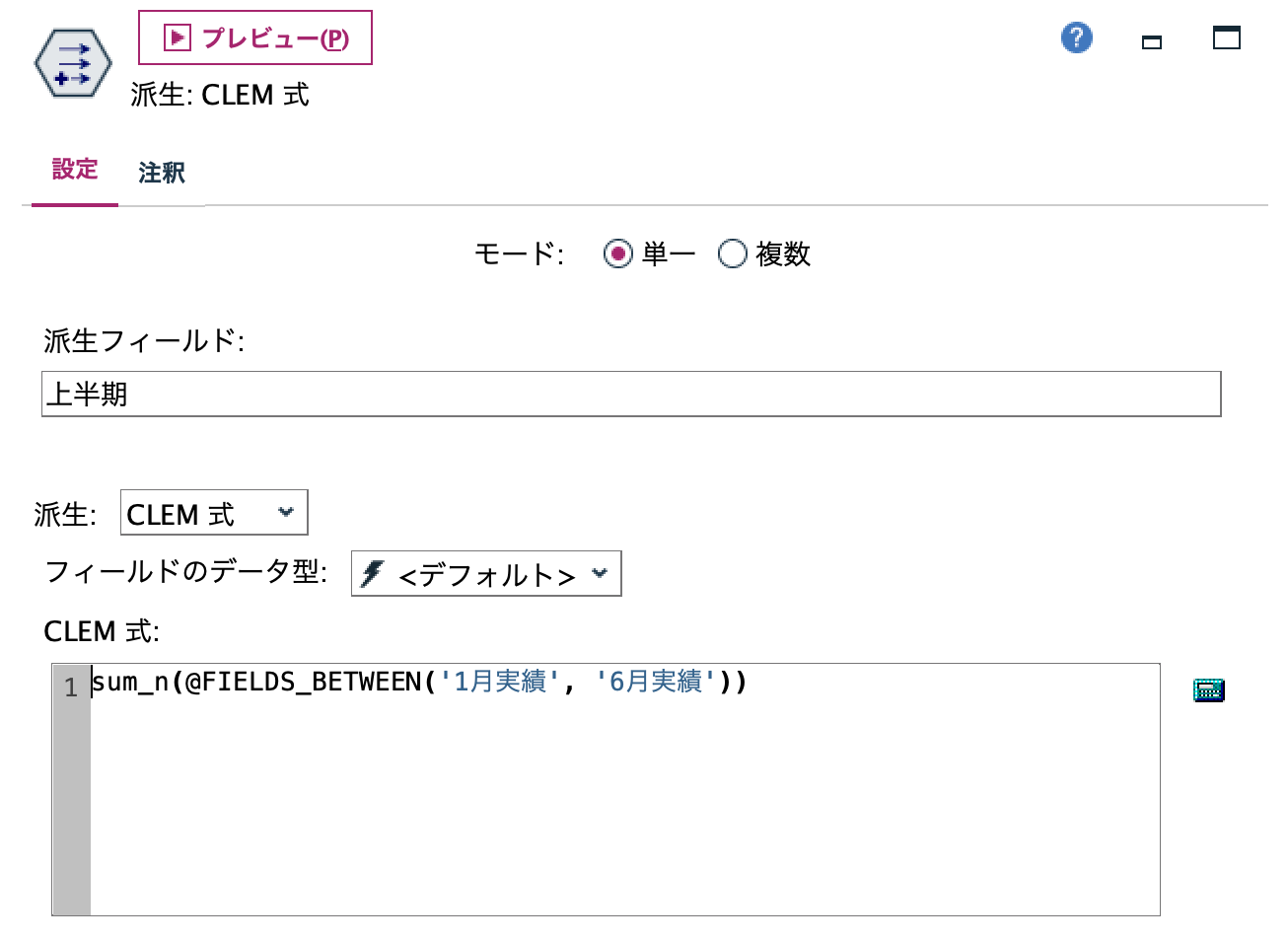The height and width of the screenshot is (941, 1288).
Task: Click inside the 派生フィールド text field showing 上半期
Action: click(394, 394)
